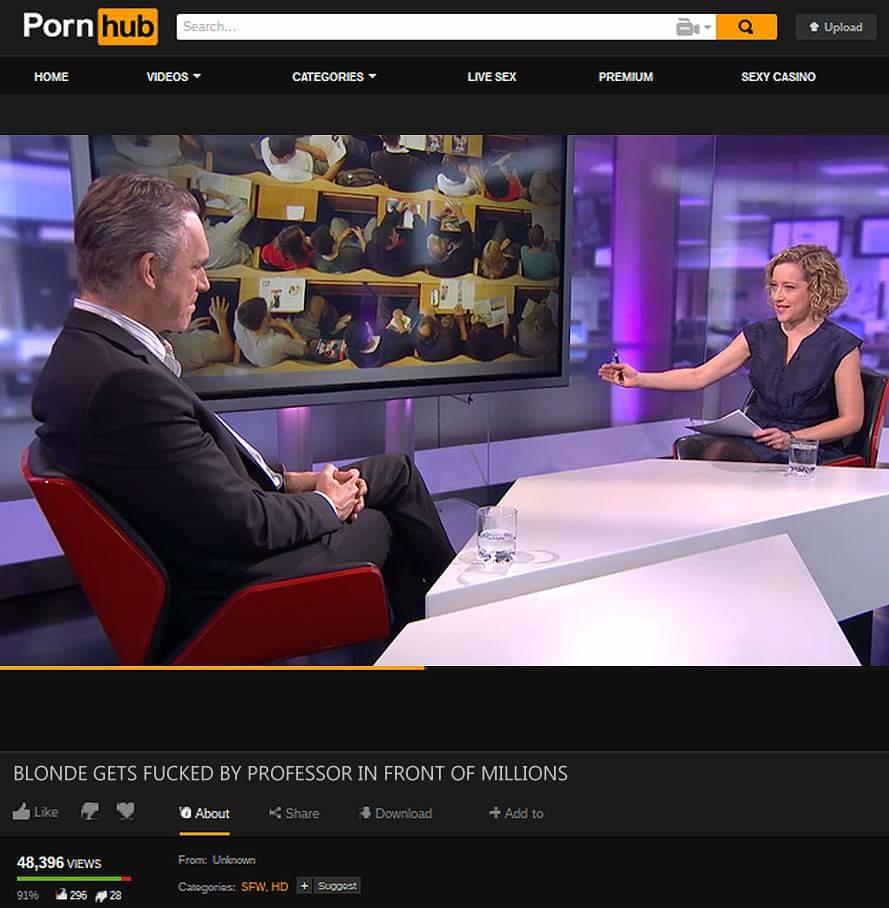Focus the Search input field
This screenshot has width=889, height=908.
425,27
